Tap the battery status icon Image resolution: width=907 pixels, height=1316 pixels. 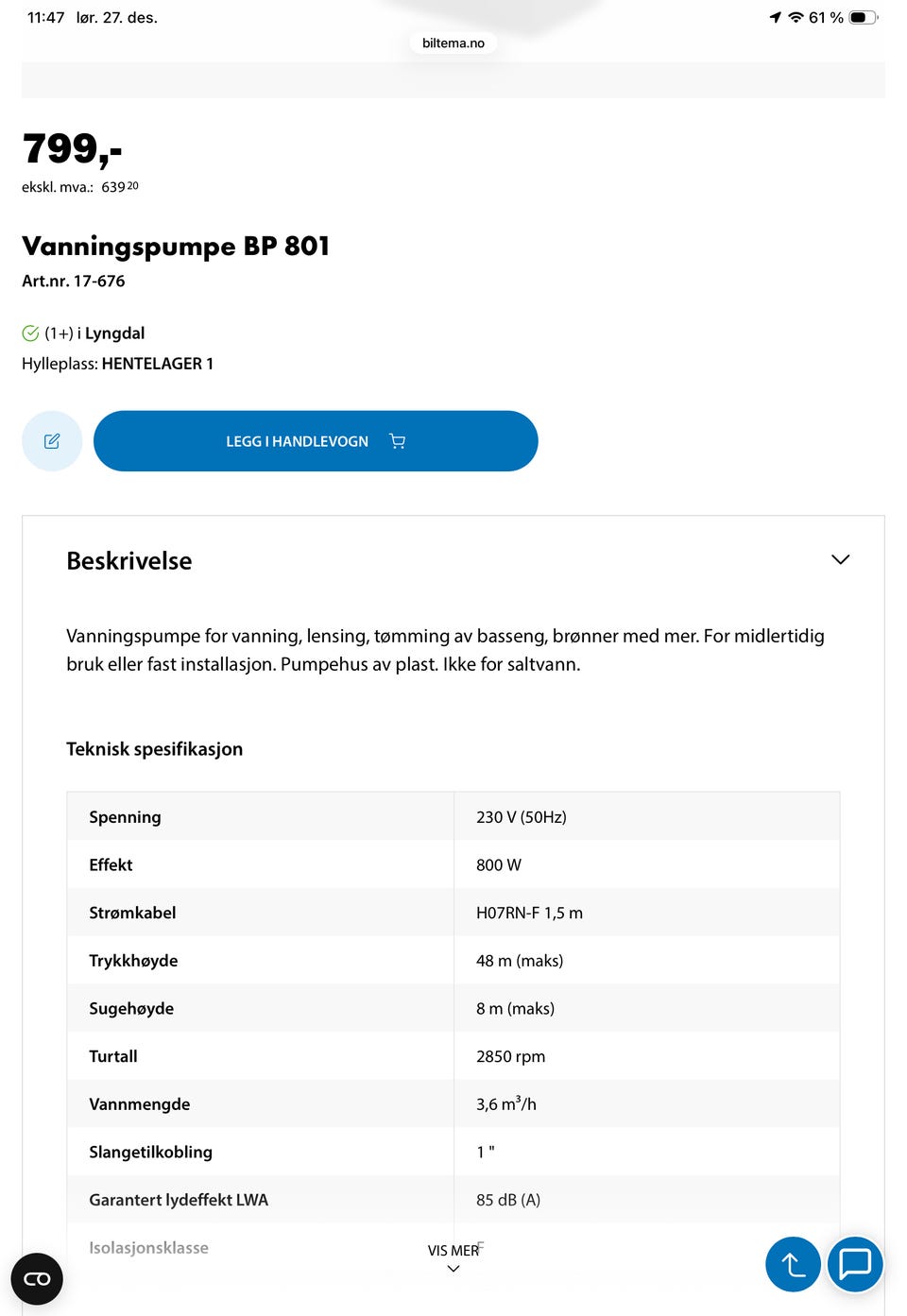click(x=864, y=17)
